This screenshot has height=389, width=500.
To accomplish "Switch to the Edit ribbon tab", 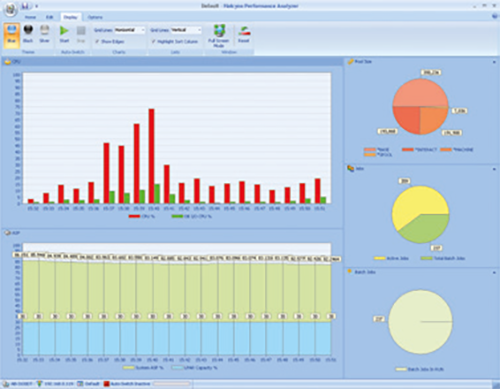I will click(49, 17).
